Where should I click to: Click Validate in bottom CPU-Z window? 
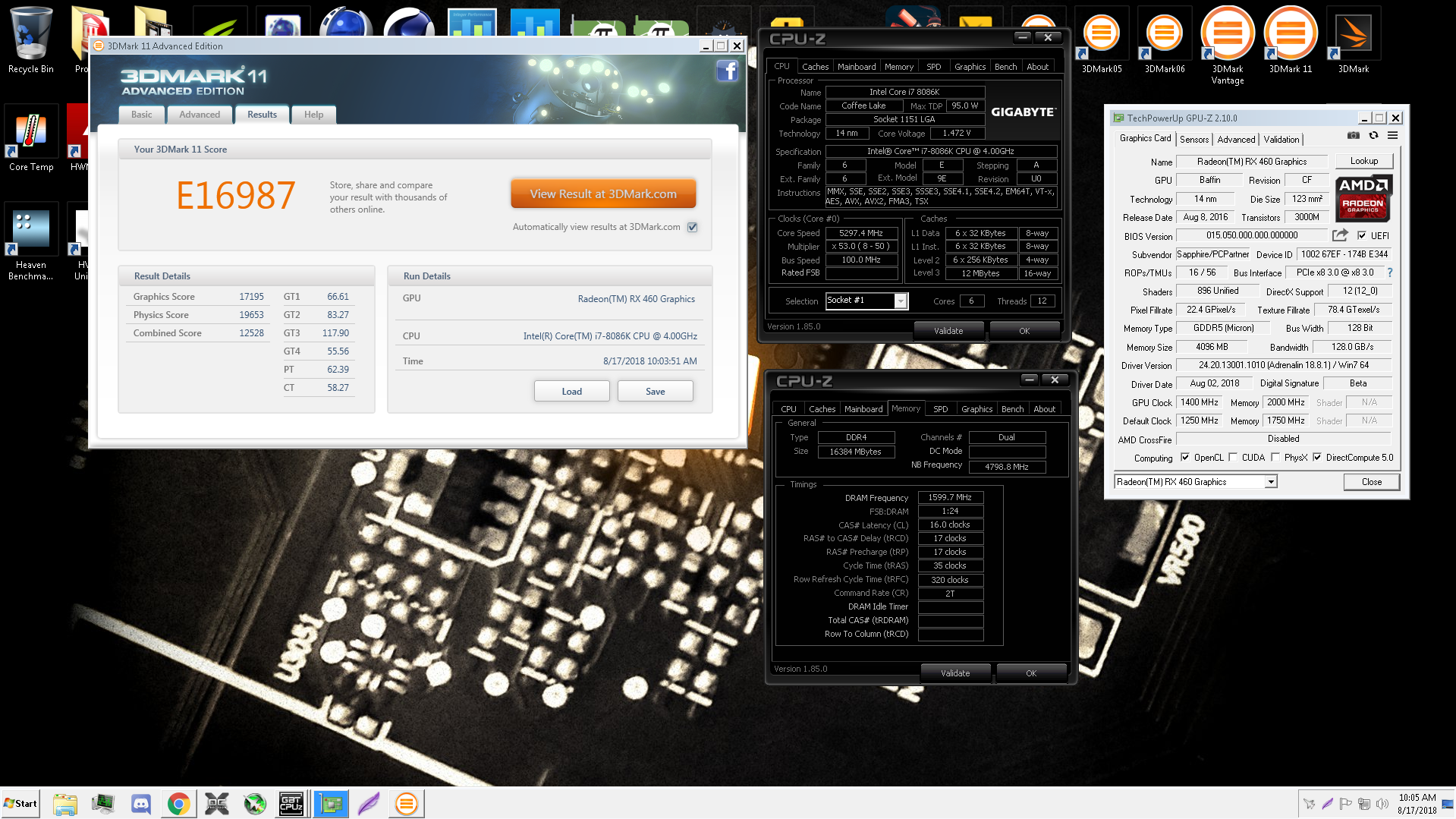955,673
